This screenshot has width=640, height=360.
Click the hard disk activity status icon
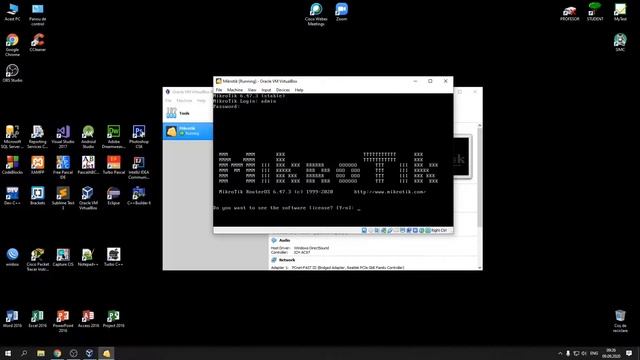coord(364,231)
